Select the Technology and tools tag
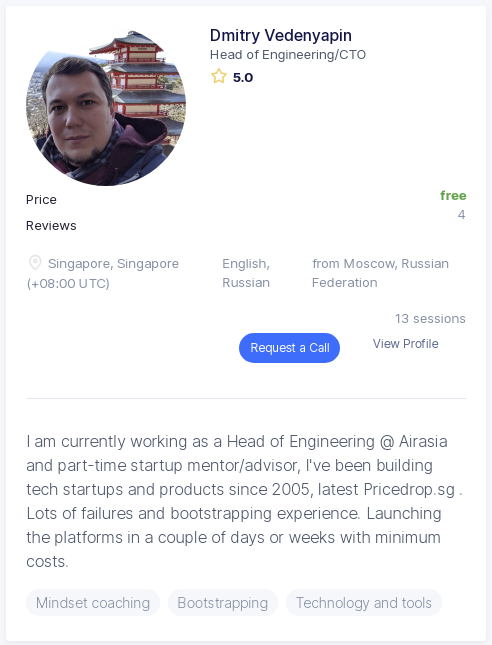Viewport: 492px width, 645px height. pyautogui.click(x=364, y=603)
